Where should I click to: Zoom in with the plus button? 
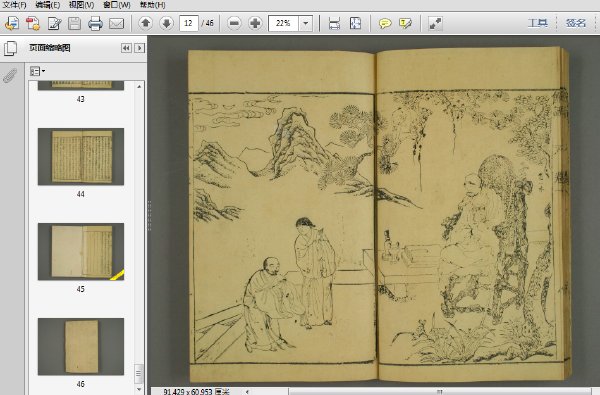pos(255,23)
